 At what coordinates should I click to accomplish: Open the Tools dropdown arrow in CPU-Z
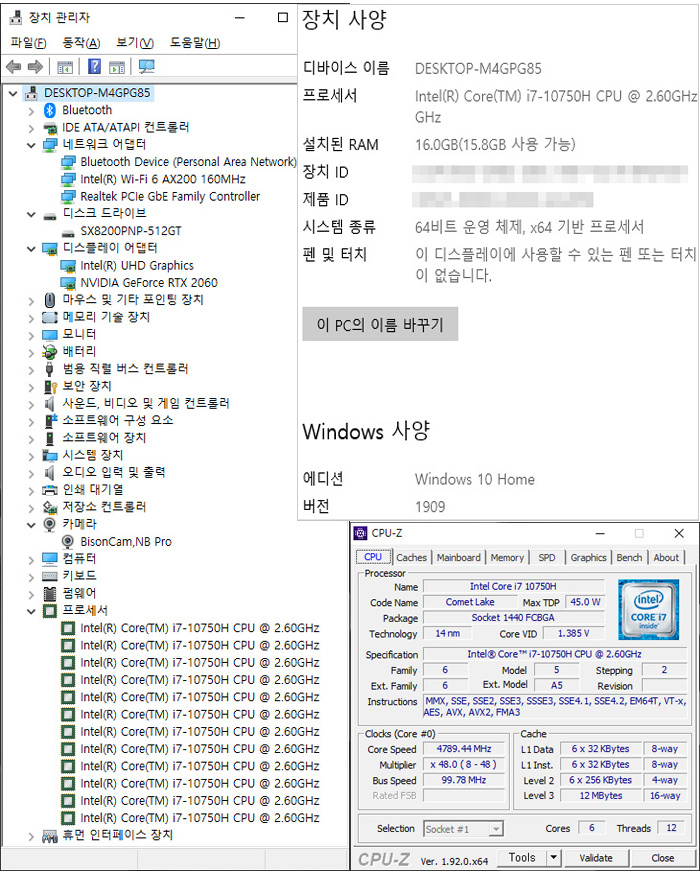(x=553, y=857)
